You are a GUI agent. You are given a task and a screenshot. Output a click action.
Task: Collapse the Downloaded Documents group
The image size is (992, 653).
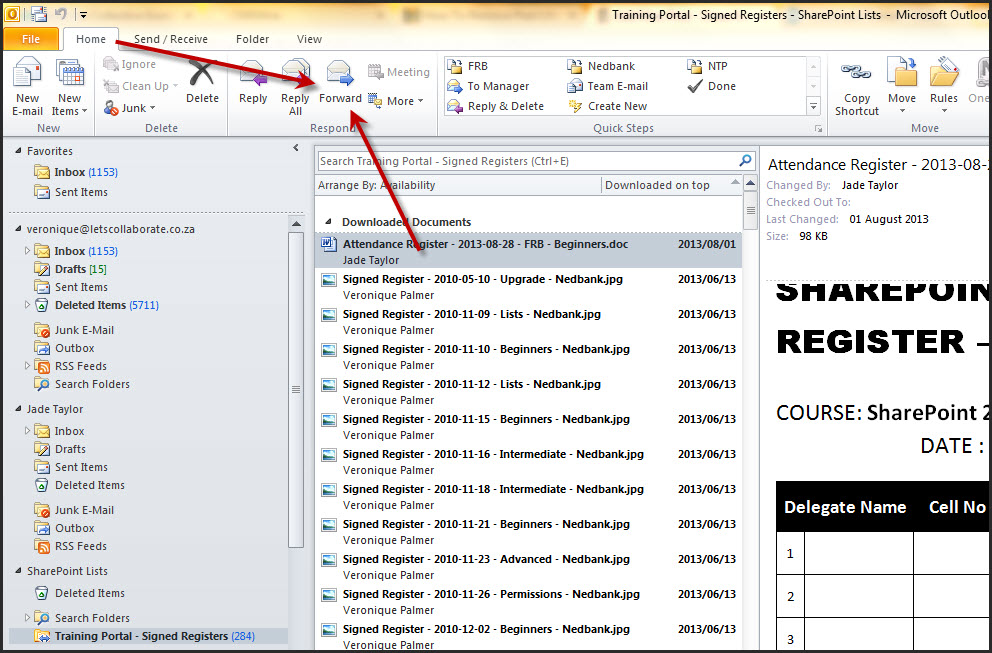tap(328, 222)
